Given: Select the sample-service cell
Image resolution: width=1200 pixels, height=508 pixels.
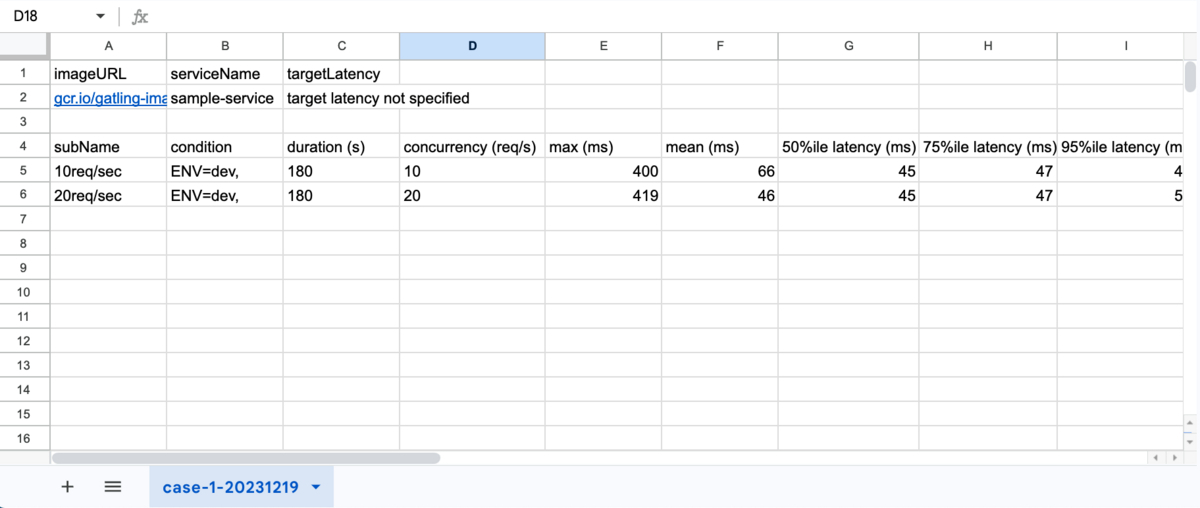Looking at the screenshot, I should coord(224,98).
